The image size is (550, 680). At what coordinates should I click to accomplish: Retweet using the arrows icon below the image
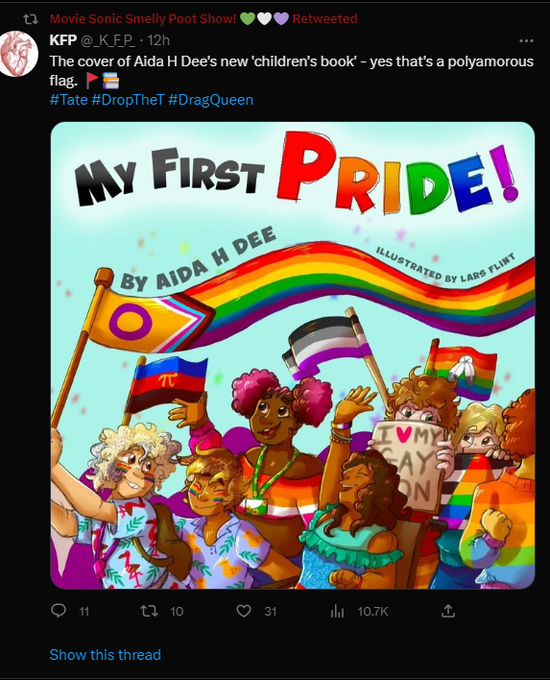tap(149, 611)
